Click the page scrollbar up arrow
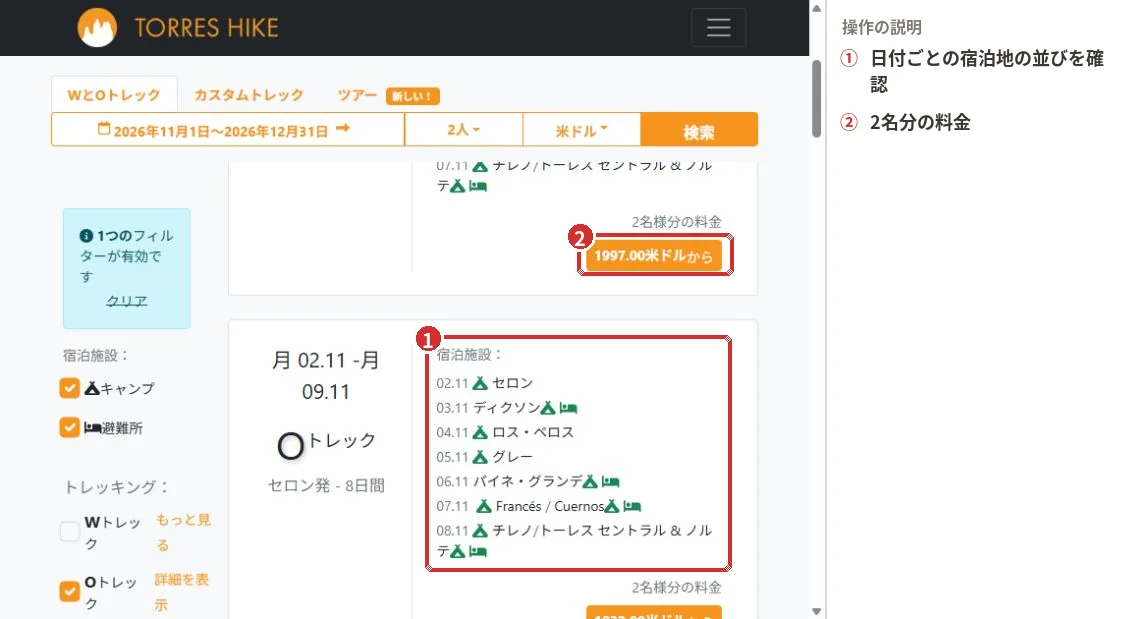The image size is (1124, 619). (x=816, y=9)
